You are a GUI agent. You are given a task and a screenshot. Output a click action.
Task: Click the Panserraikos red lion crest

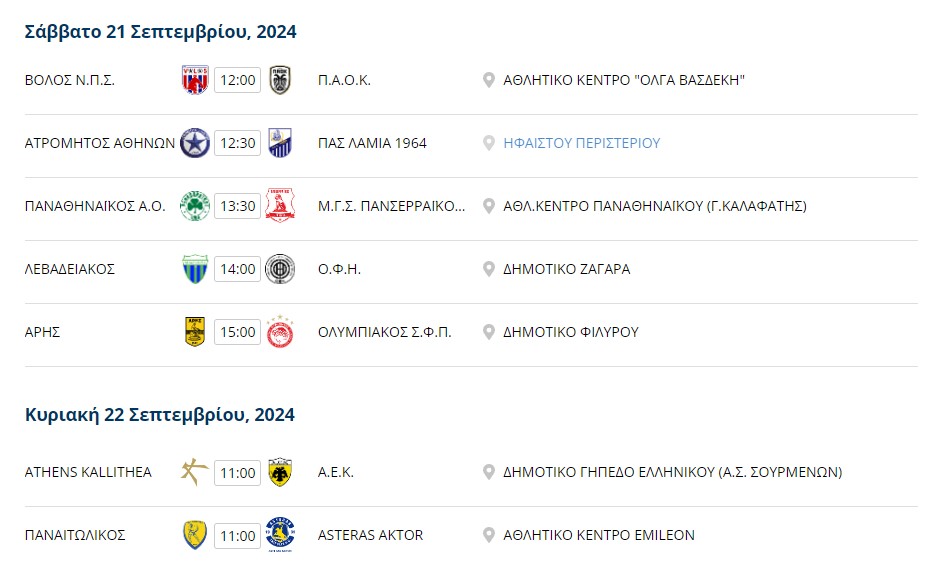tap(280, 206)
